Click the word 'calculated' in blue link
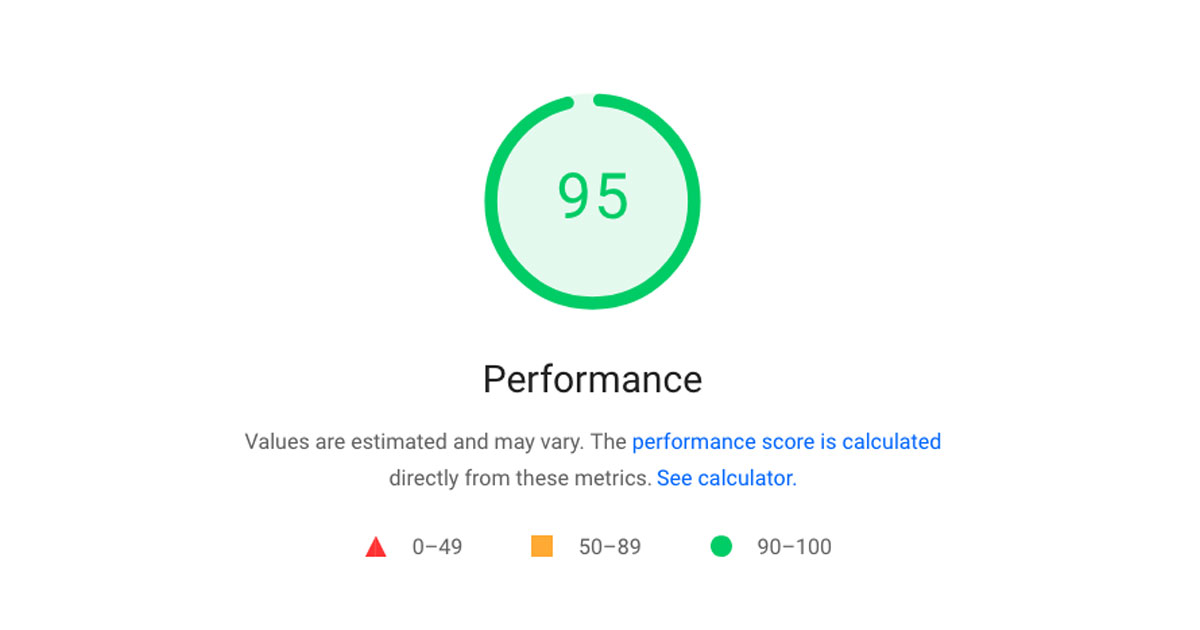 click(x=892, y=442)
